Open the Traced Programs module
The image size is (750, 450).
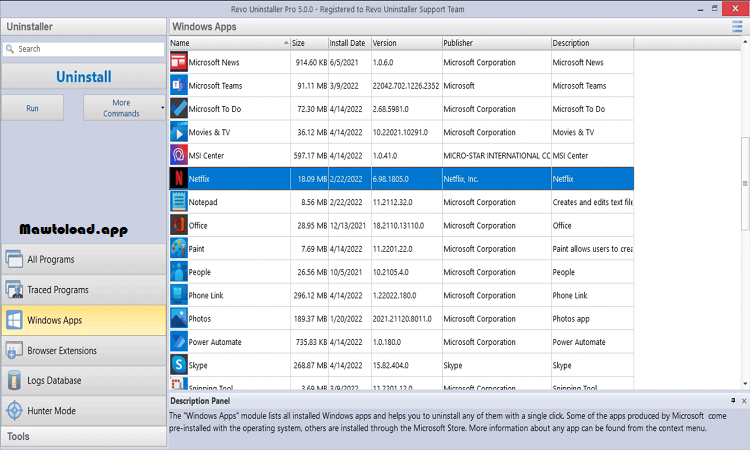[x=84, y=290]
